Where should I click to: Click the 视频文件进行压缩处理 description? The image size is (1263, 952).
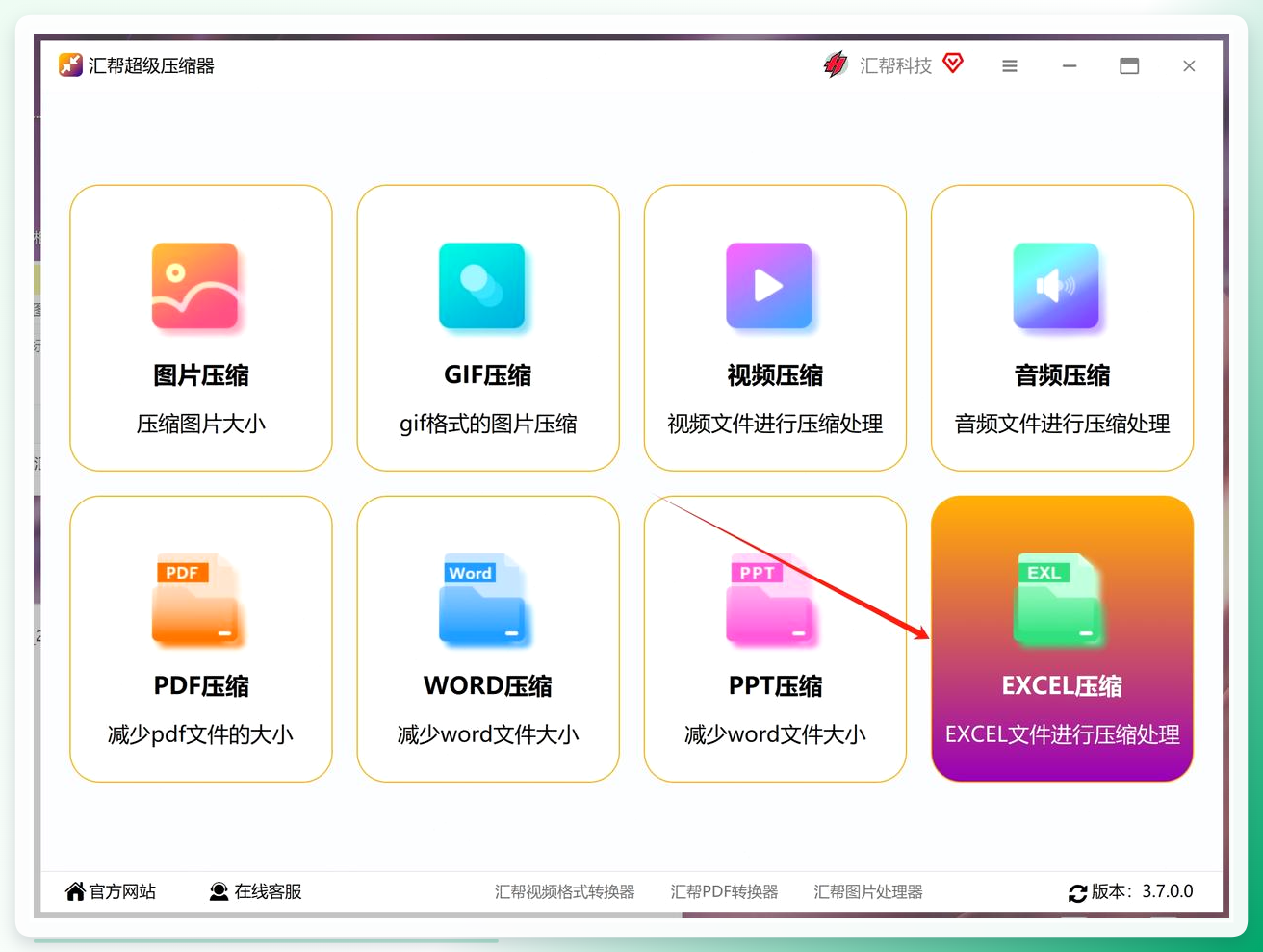point(775,425)
